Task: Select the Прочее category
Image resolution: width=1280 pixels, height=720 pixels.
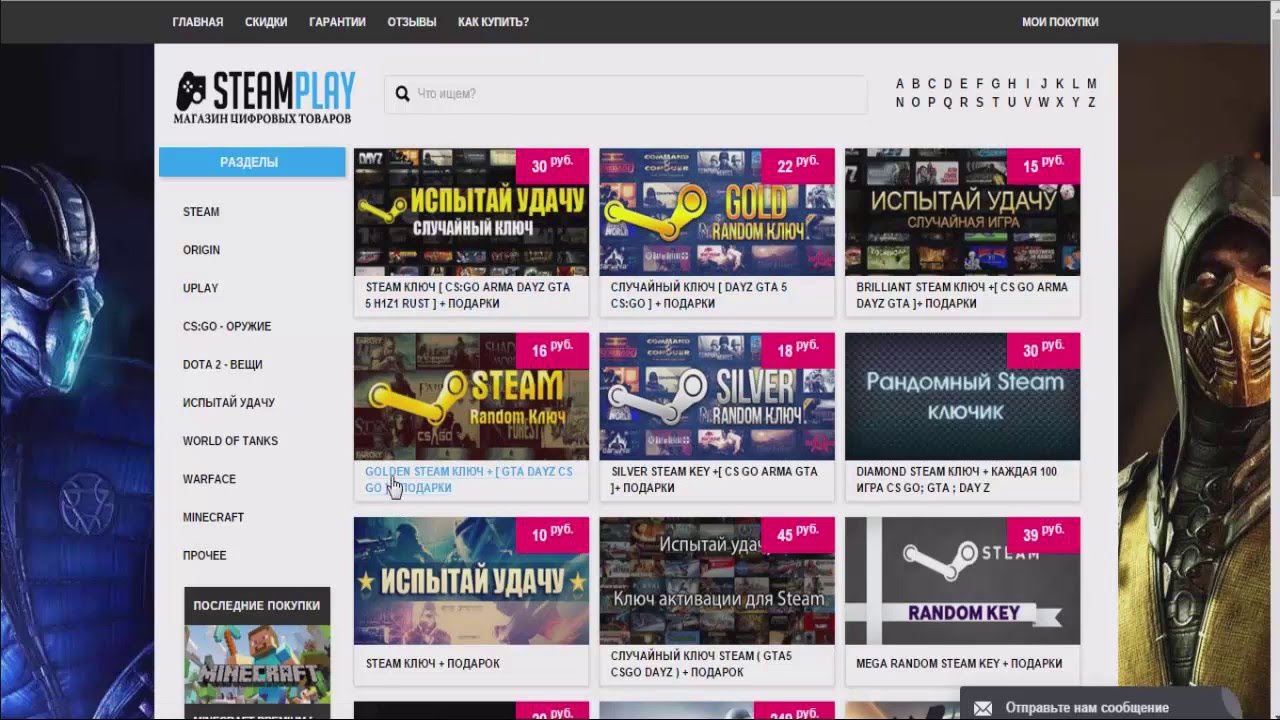Action: [204, 555]
